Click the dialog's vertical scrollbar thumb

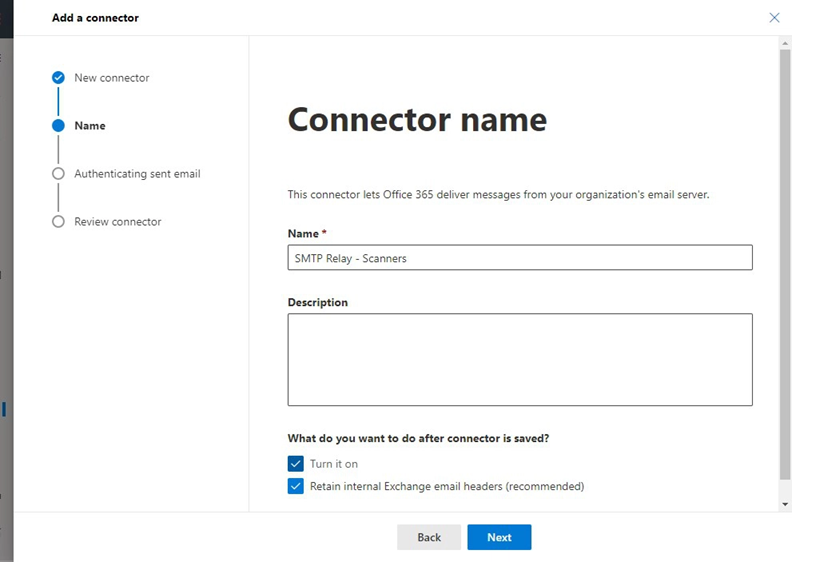785,260
